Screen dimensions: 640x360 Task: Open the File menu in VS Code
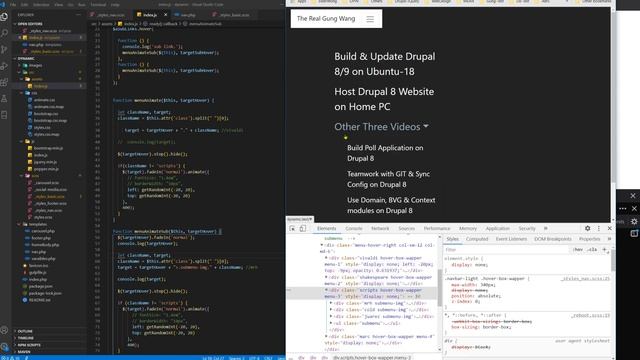[x=13, y=4]
